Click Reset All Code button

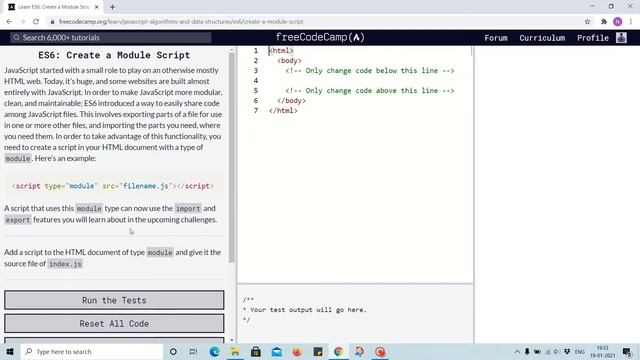click(114, 324)
